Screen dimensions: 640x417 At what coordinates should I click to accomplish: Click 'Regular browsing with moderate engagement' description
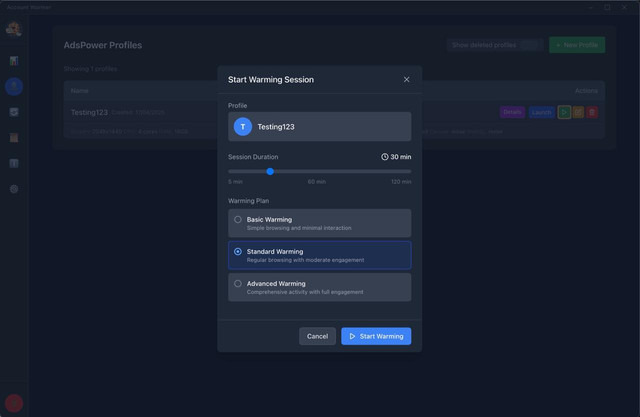(x=305, y=260)
